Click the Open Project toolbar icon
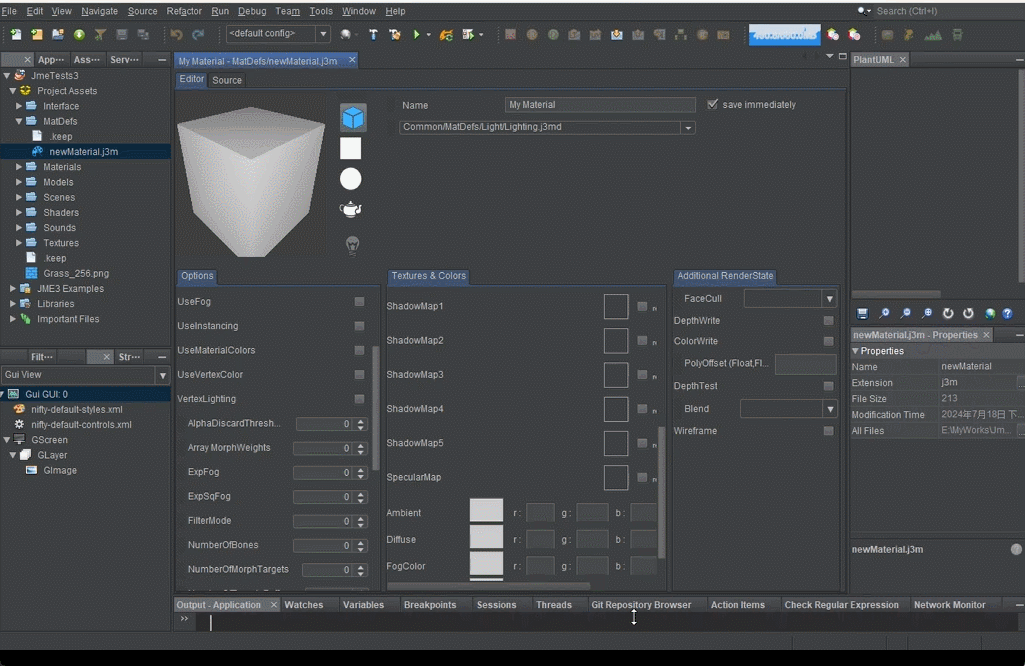 [x=58, y=35]
